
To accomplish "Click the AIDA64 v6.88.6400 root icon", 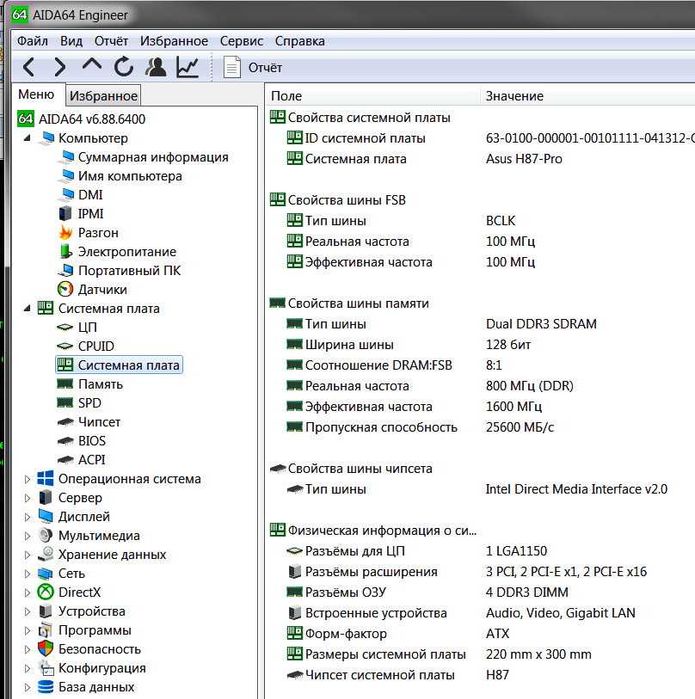I will [x=25, y=119].
